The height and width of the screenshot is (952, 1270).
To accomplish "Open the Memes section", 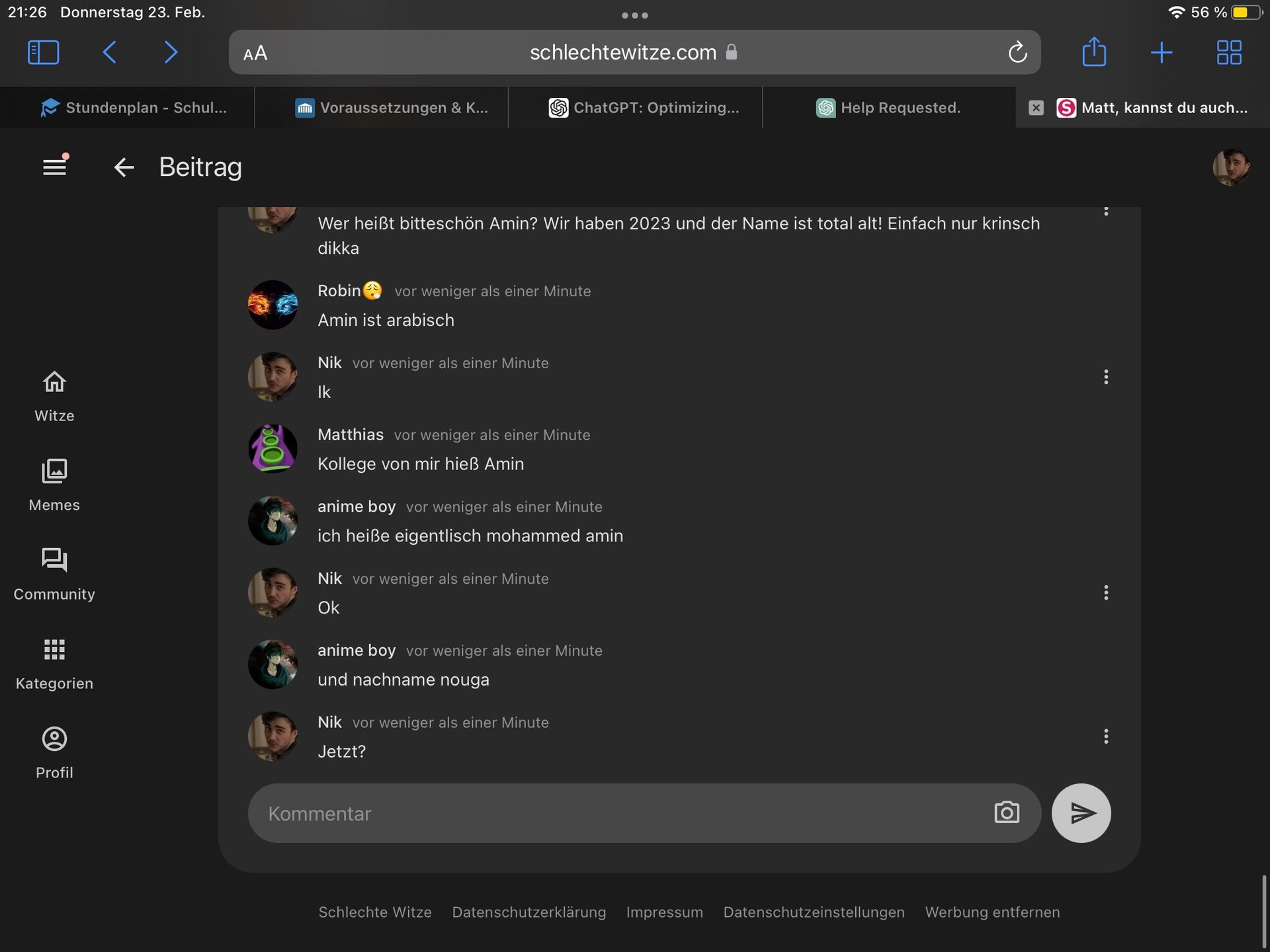I will [x=54, y=485].
